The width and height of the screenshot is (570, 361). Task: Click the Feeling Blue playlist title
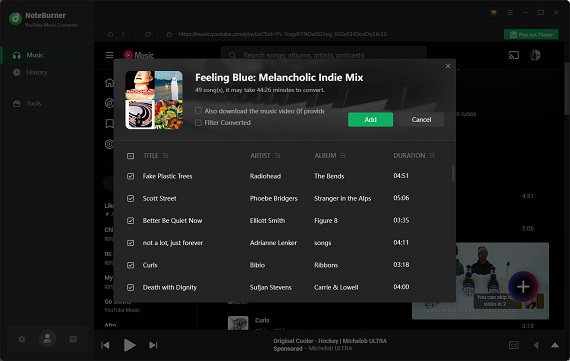tap(279, 77)
